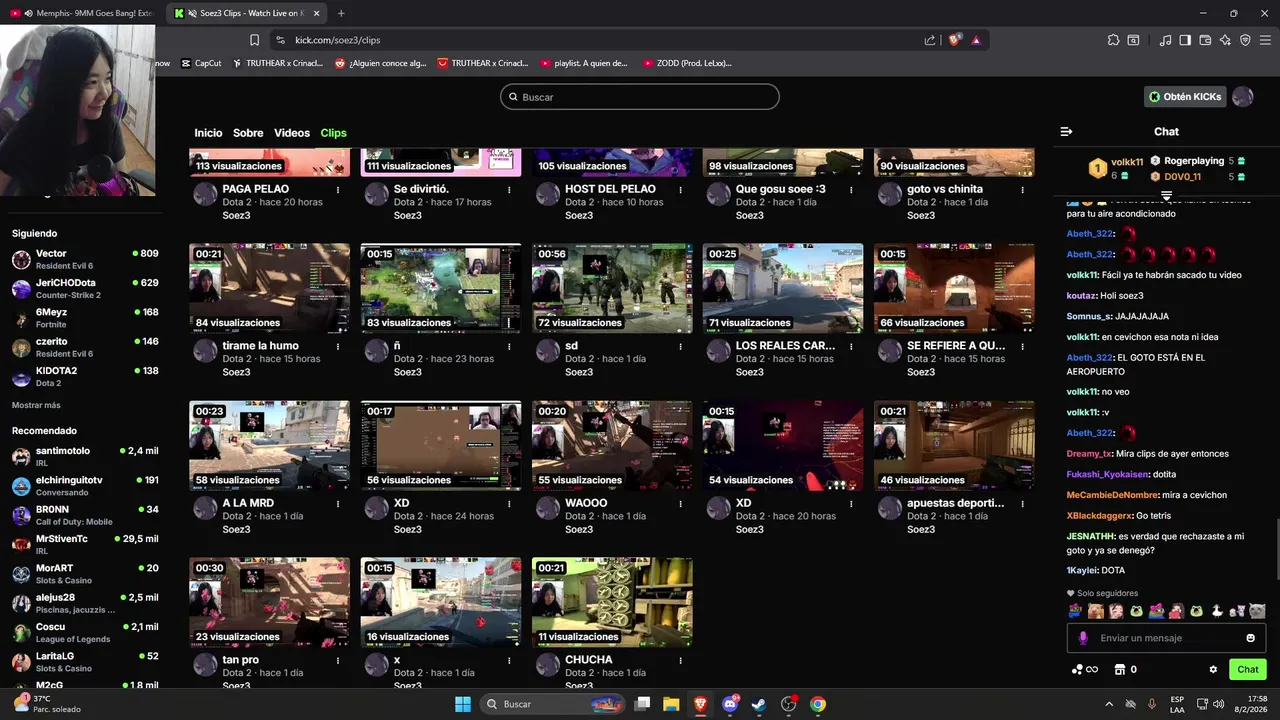This screenshot has height=720, width=1280.
Task: Open Brave playlist music note icon
Action: click(1165, 40)
